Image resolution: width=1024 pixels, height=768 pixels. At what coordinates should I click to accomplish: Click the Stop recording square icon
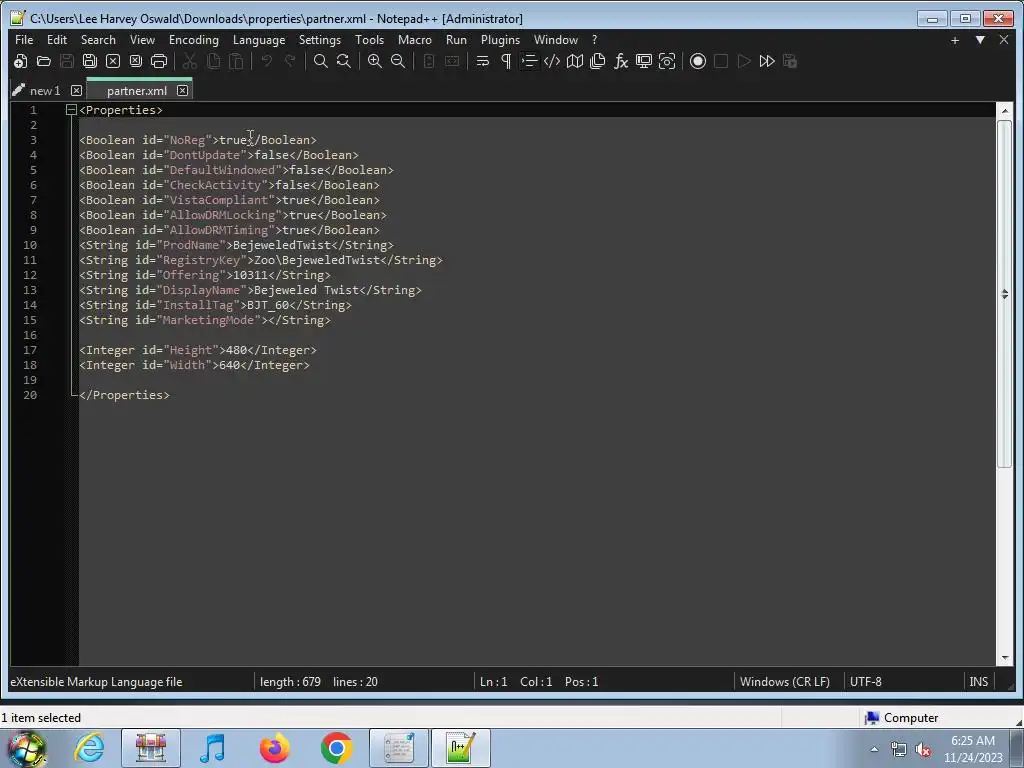721,61
